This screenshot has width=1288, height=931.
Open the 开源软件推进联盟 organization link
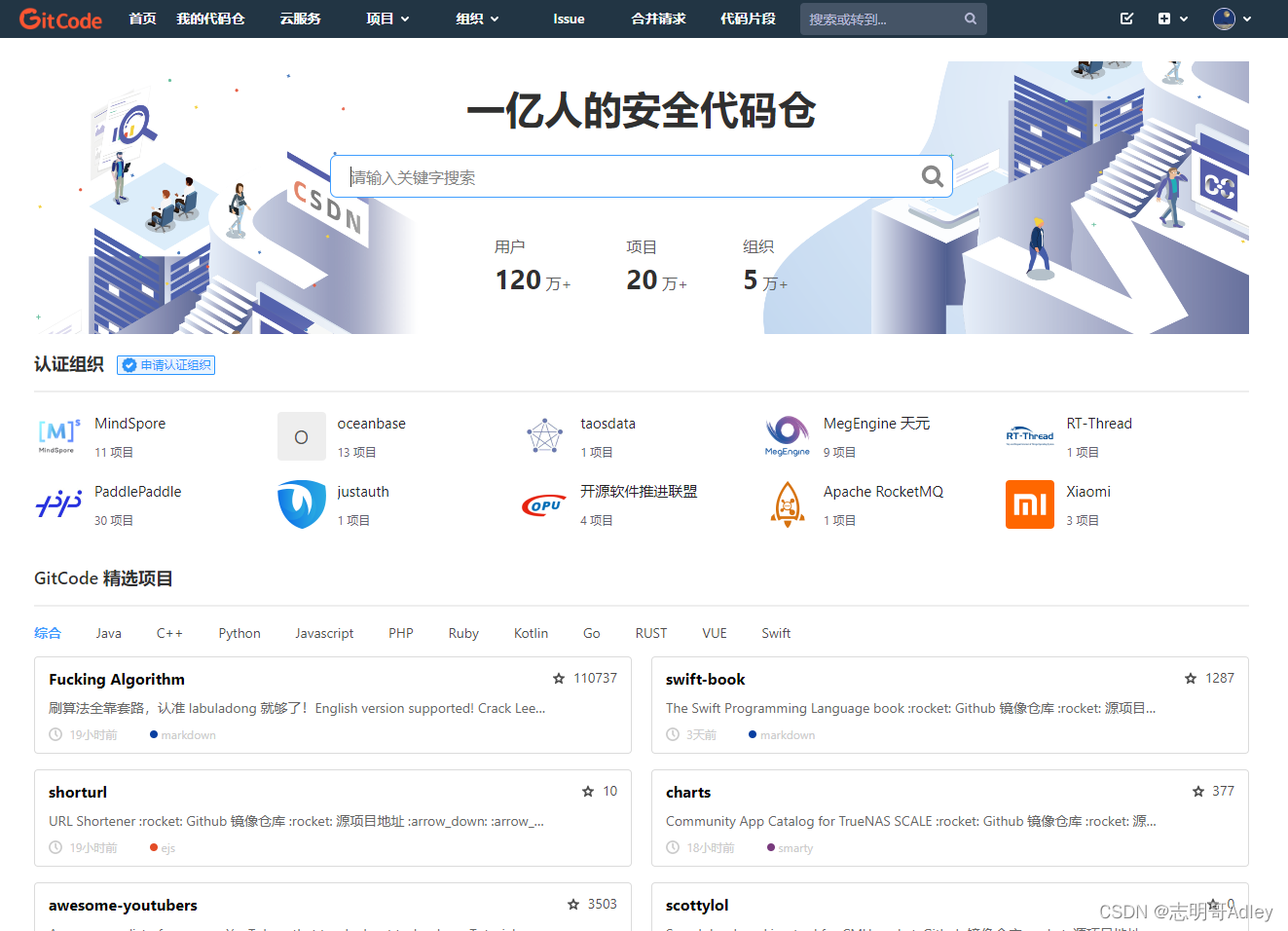point(639,492)
